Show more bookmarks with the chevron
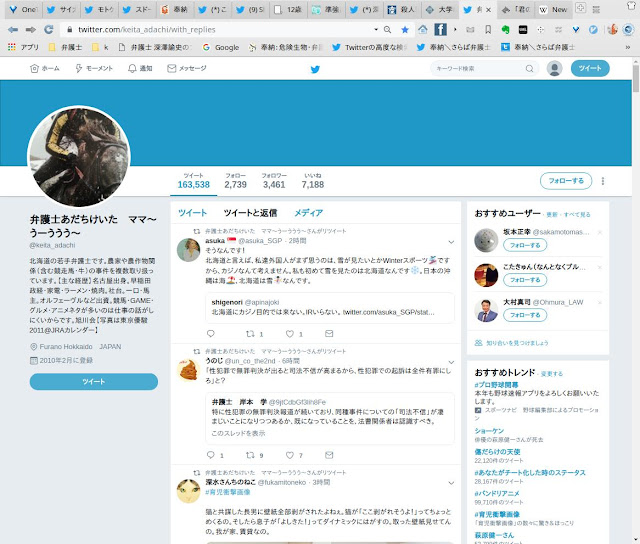This screenshot has height=544, width=640. (628, 47)
